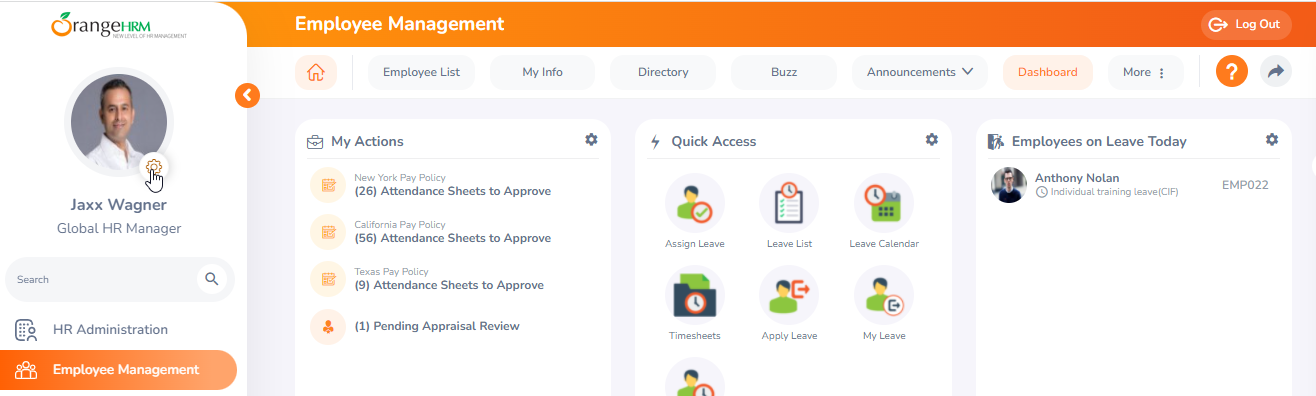Switch to the Directory tab

[x=663, y=72]
